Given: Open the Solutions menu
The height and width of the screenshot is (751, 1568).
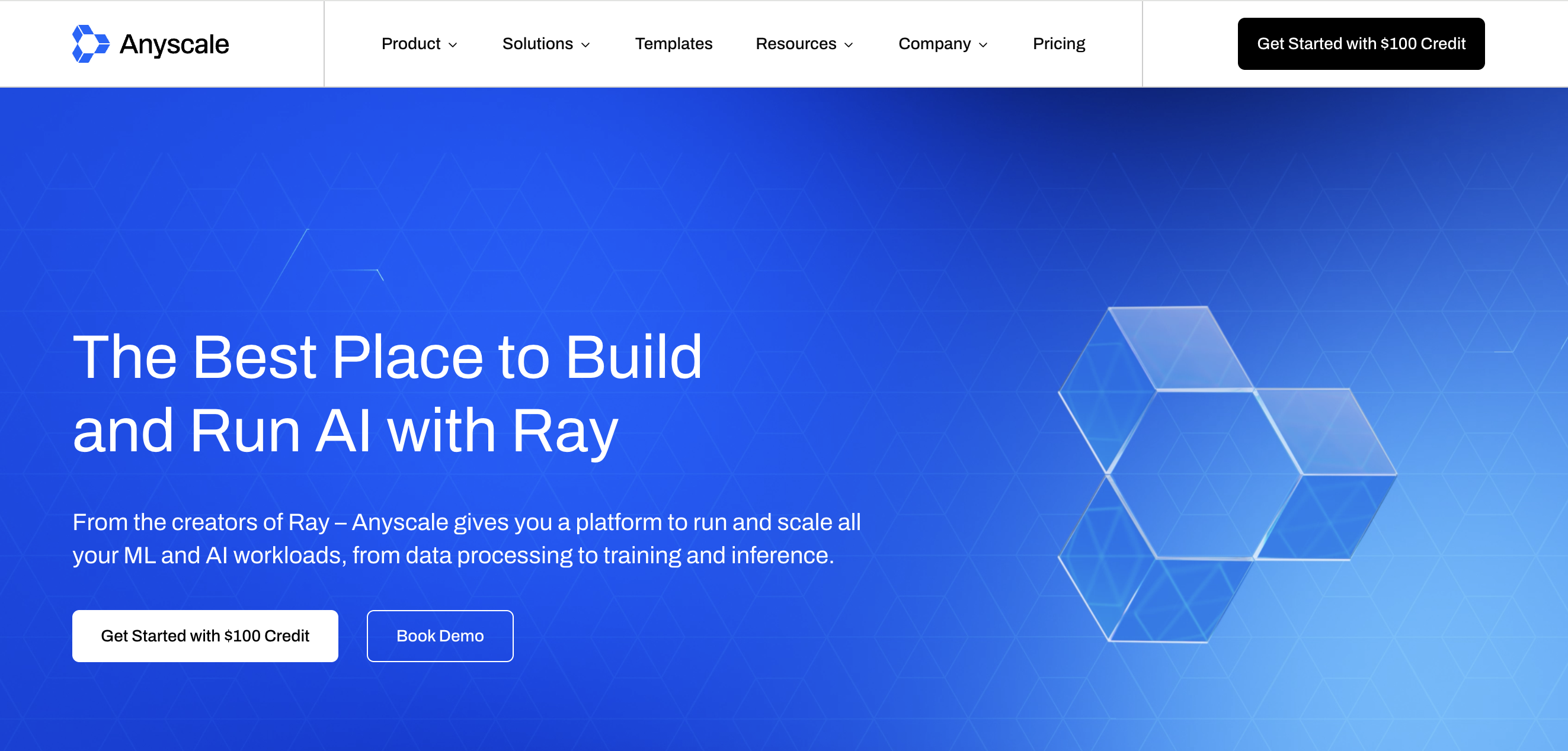Looking at the screenshot, I should [537, 44].
